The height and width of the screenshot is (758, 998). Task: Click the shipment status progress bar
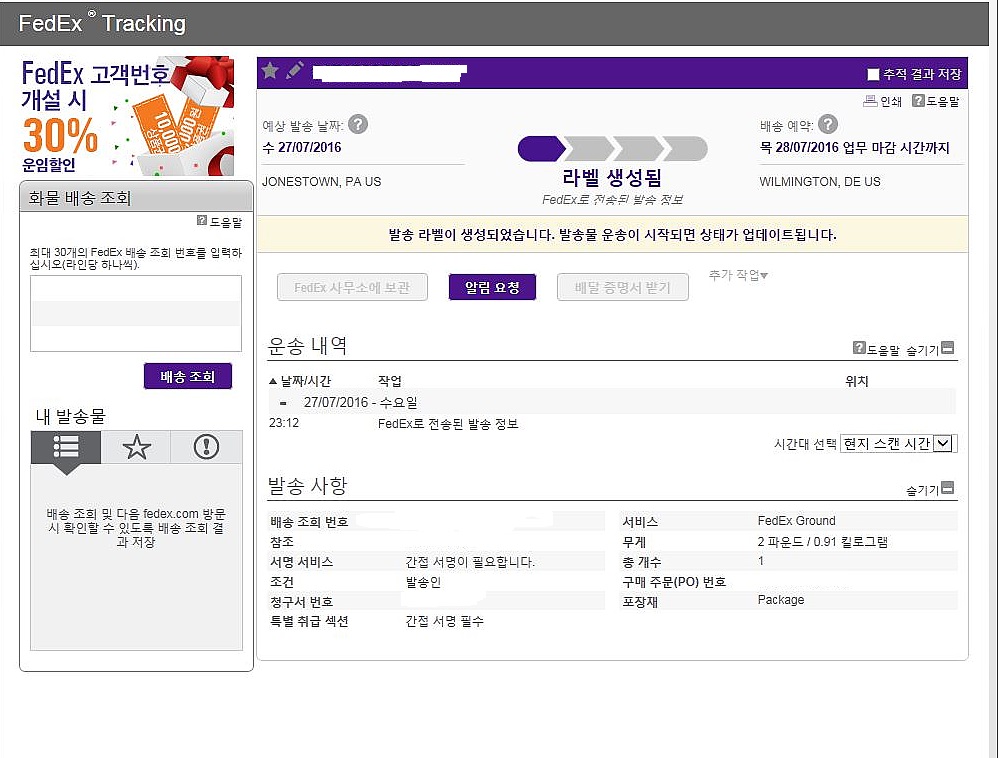[x=612, y=149]
